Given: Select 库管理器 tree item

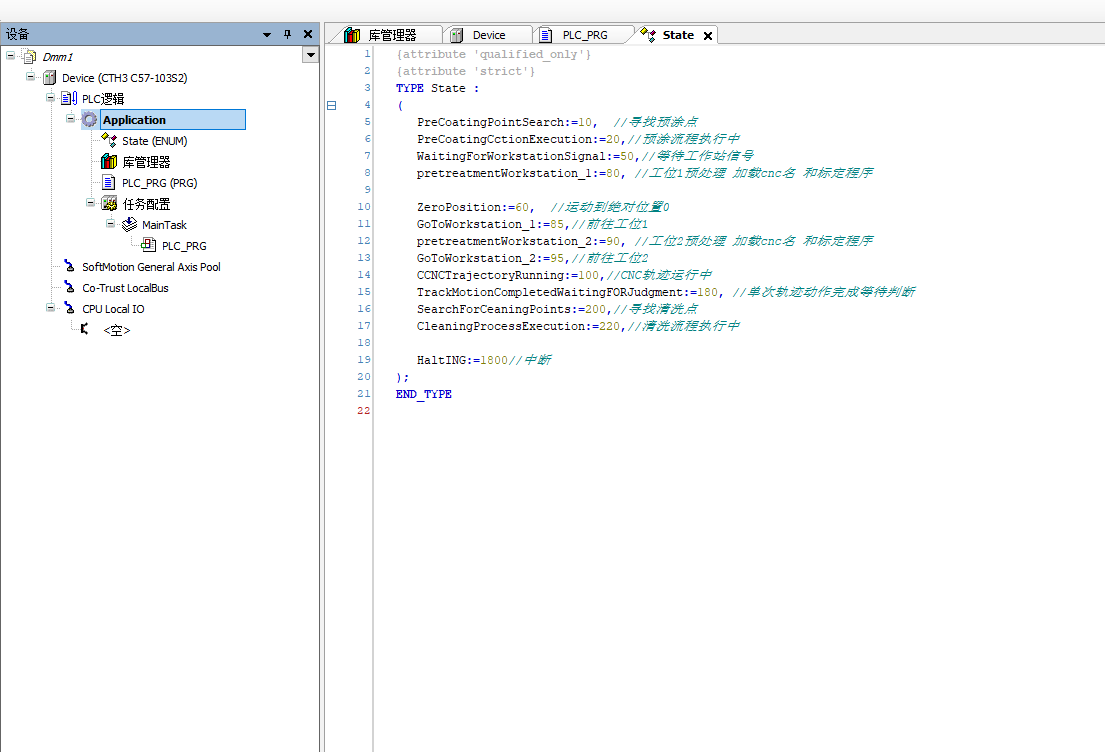Looking at the screenshot, I should click(x=146, y=162).
